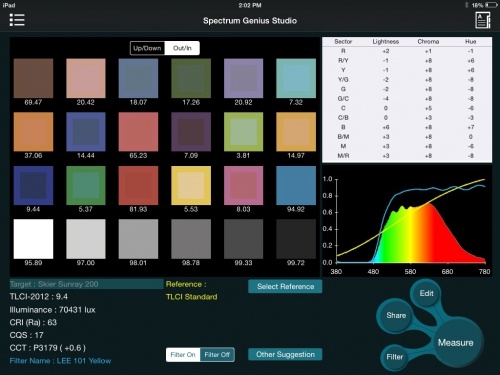Tap the battery indicator icon

(491, 5)
